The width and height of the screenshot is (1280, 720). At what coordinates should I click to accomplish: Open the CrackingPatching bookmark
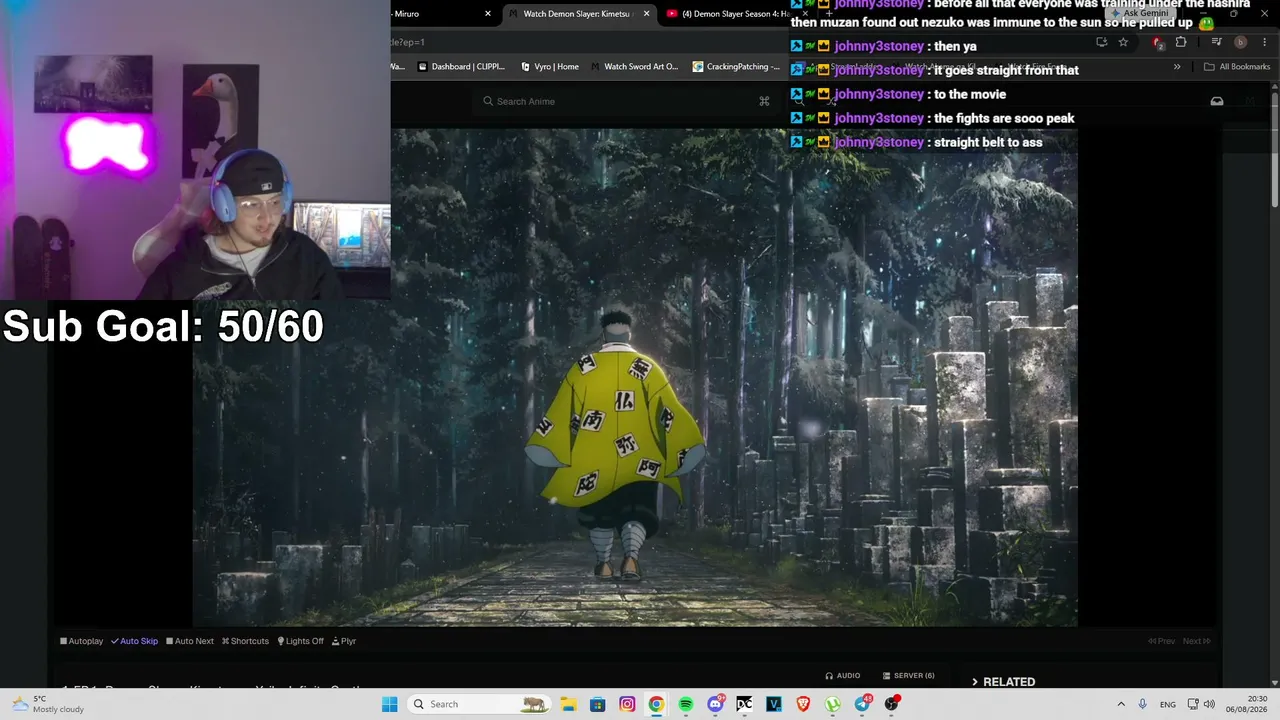click(736, 67)
